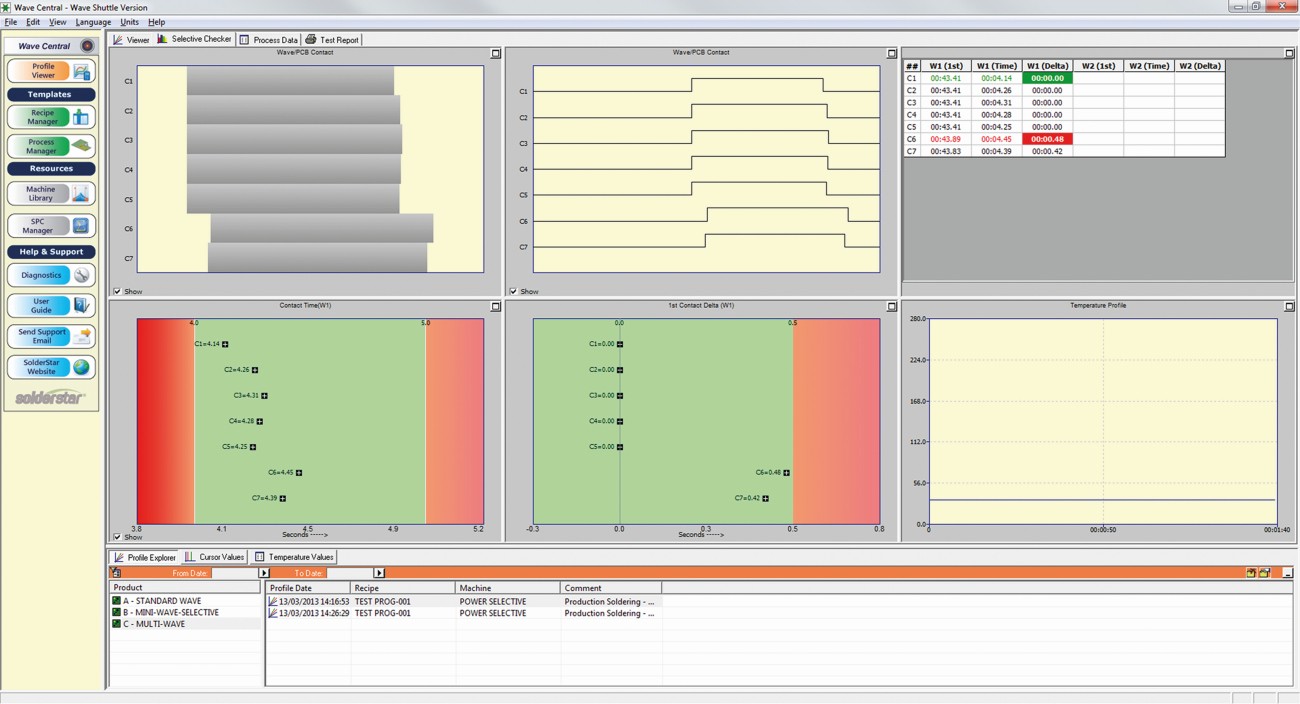
Task: Switch to the Cursor Values tab
Action: pyautogui.click(x=215, y=557)
